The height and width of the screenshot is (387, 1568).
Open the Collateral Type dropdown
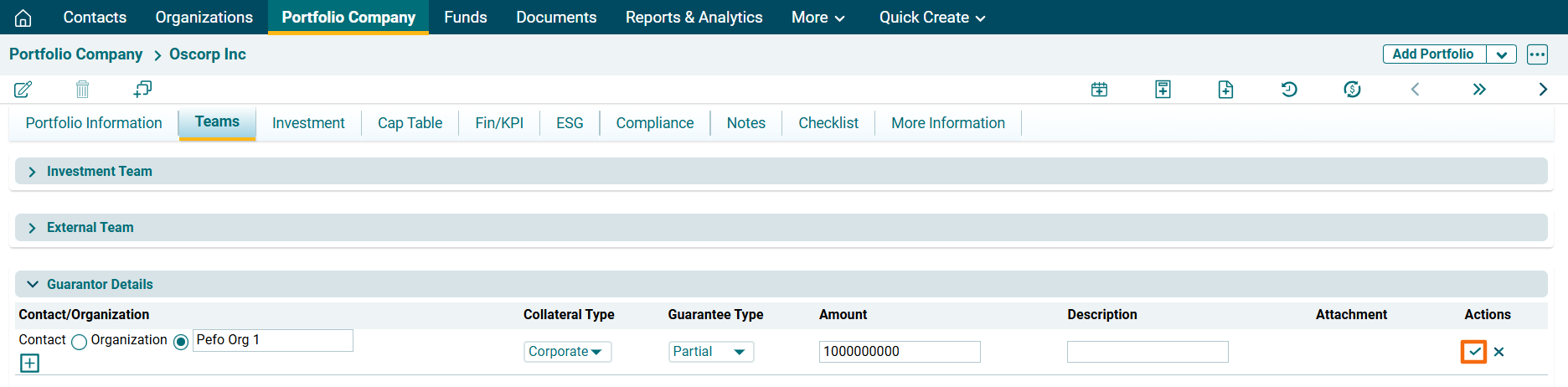click(x=567, y=352)
